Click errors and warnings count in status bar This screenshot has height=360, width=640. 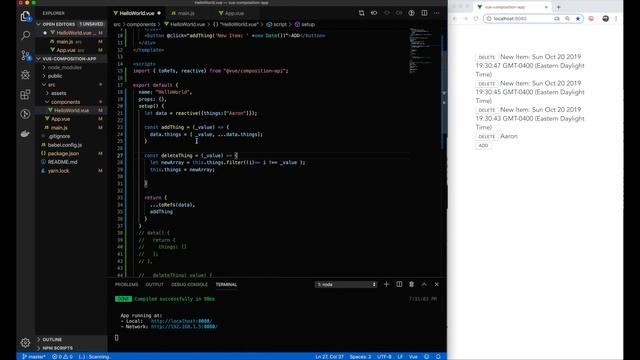point(62,356)
